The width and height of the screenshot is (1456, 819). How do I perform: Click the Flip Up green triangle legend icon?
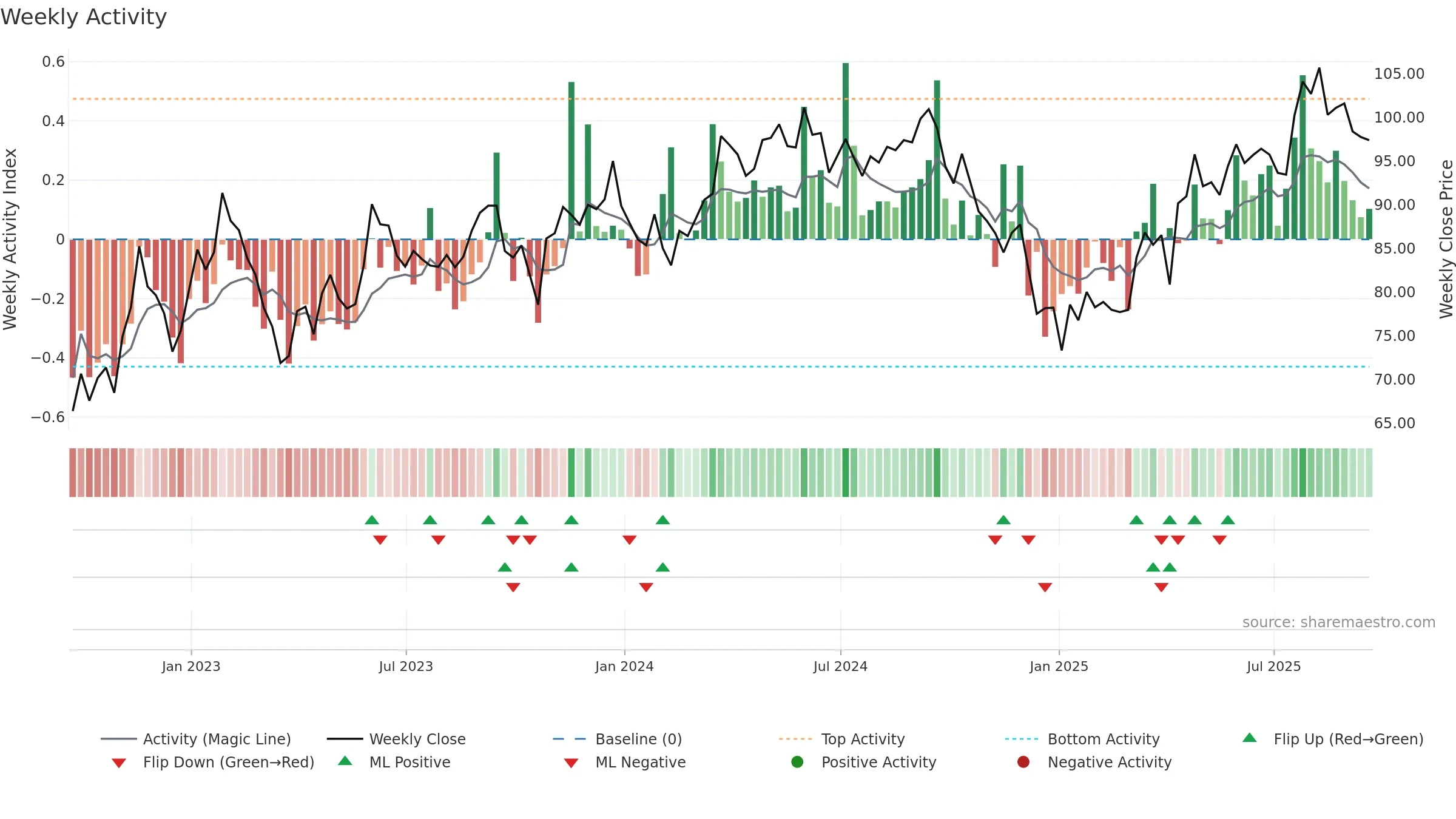(x=1250, y=738)
